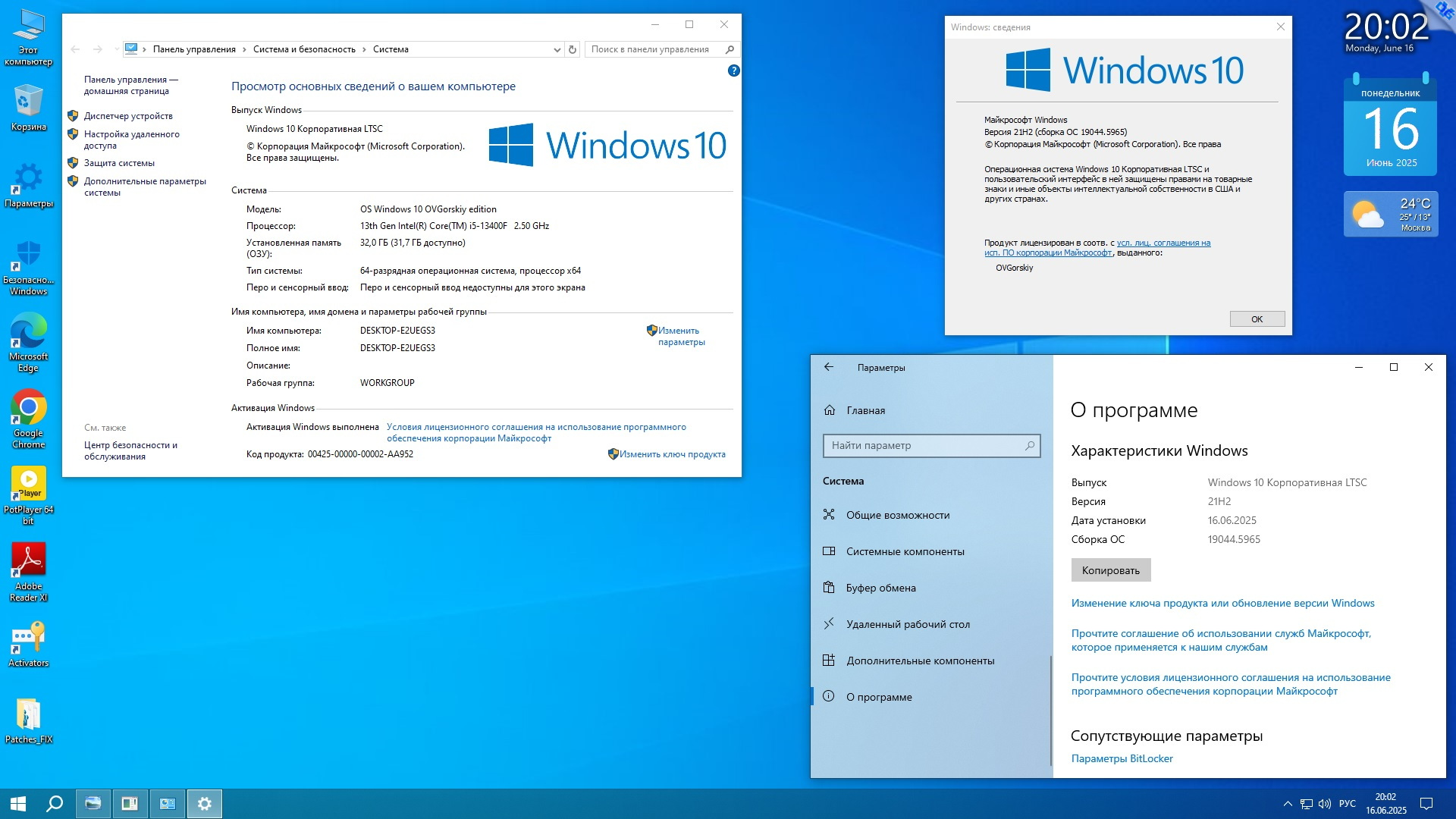Expand the Control Panel breadcrumb chevron

(x=244, y=49)
